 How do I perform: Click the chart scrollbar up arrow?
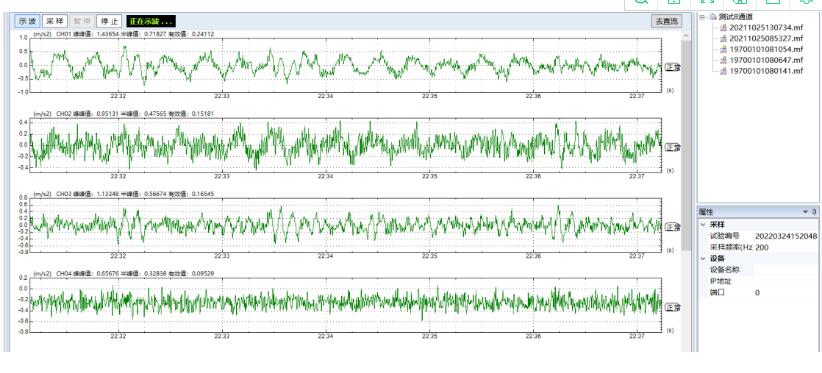click(x=685, y=36)
